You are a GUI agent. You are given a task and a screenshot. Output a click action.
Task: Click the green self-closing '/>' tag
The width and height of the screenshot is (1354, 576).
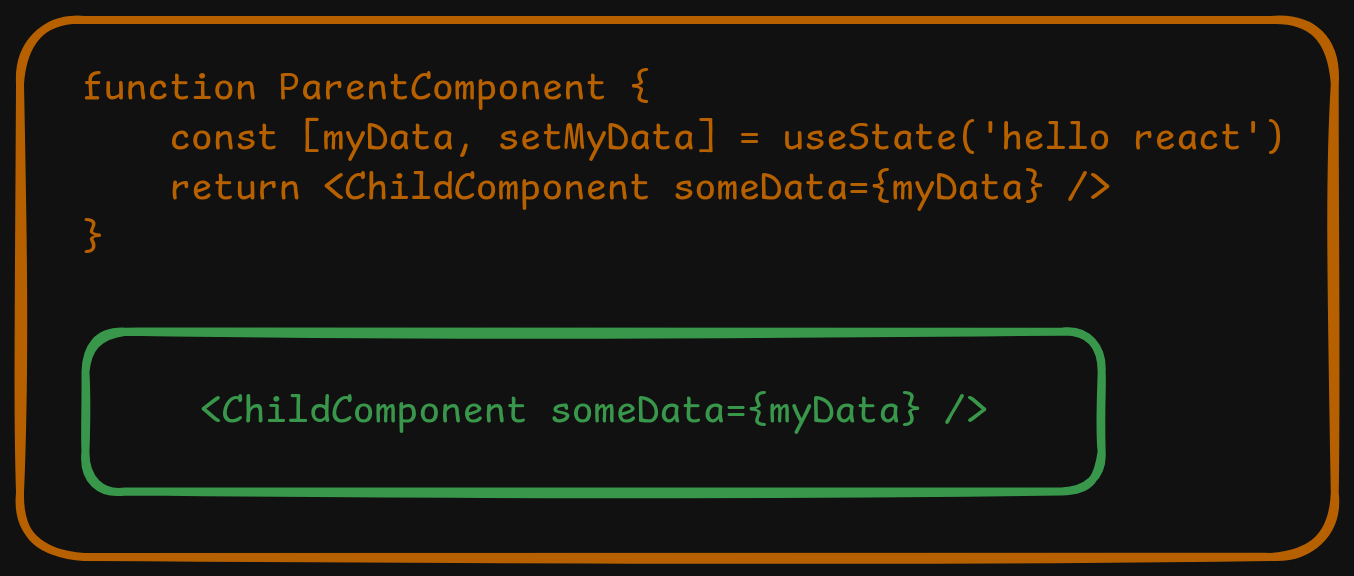tap(965, 411)
